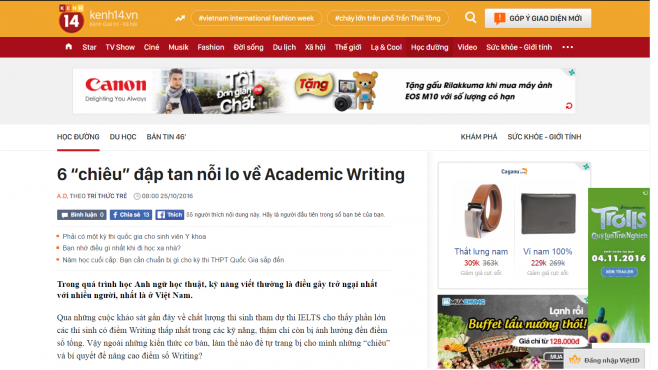Open SỨC KHỎE - GIỚI TÍNH sub-link
This screenshot has width=658, height=370.
coord(544,137)
